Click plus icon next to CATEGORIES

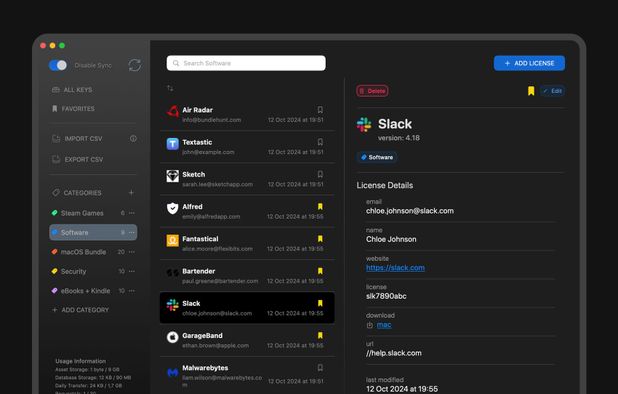tap(131, 192)
